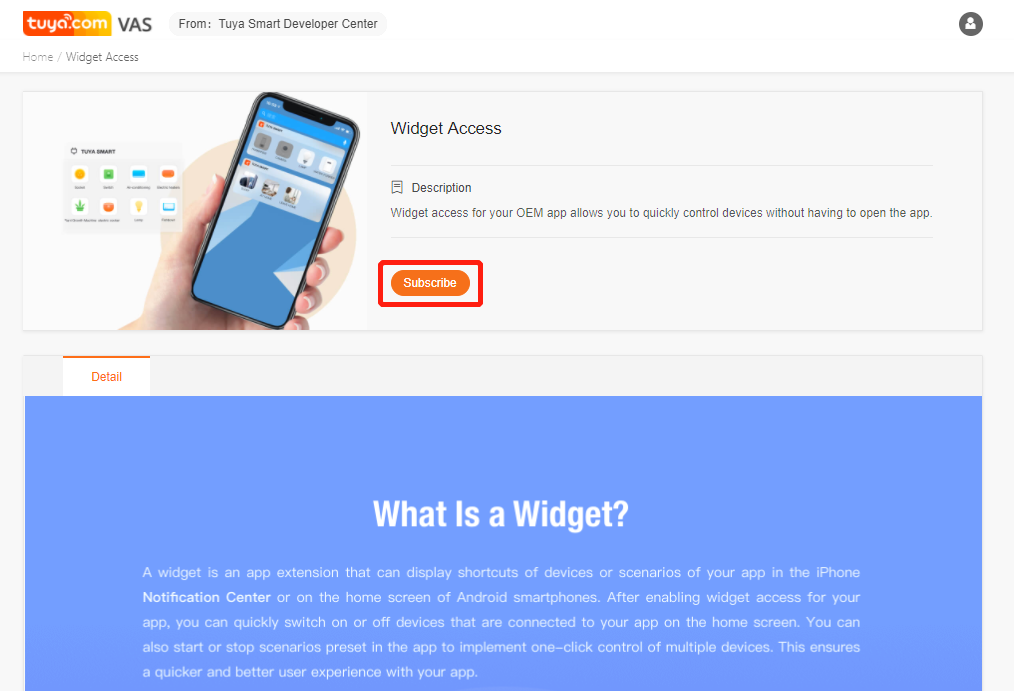Click the blue Air-conditioning widget icon

138,174
